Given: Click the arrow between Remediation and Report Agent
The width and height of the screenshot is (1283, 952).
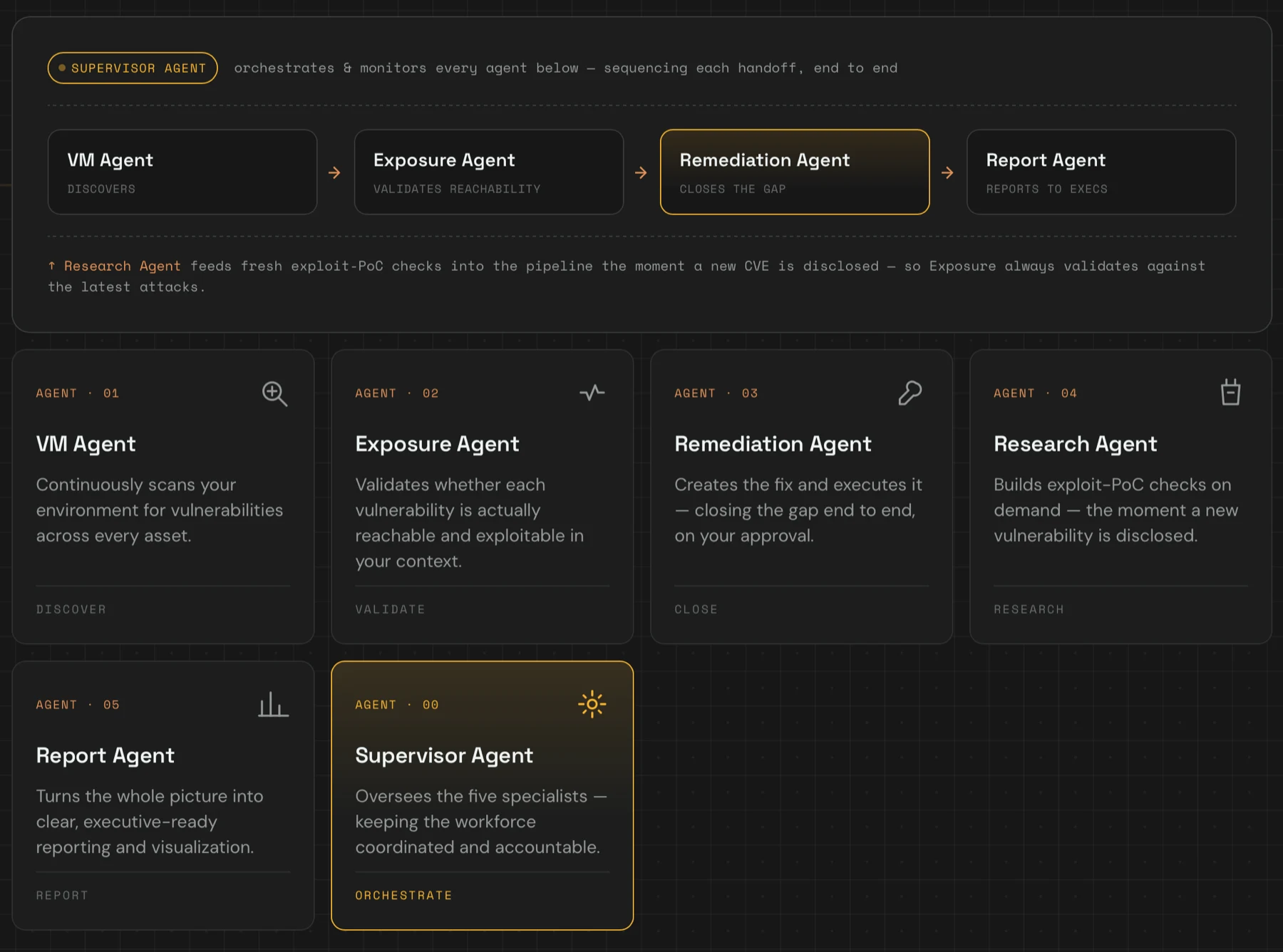Looking at the screenshot, I should coord(947,172).
